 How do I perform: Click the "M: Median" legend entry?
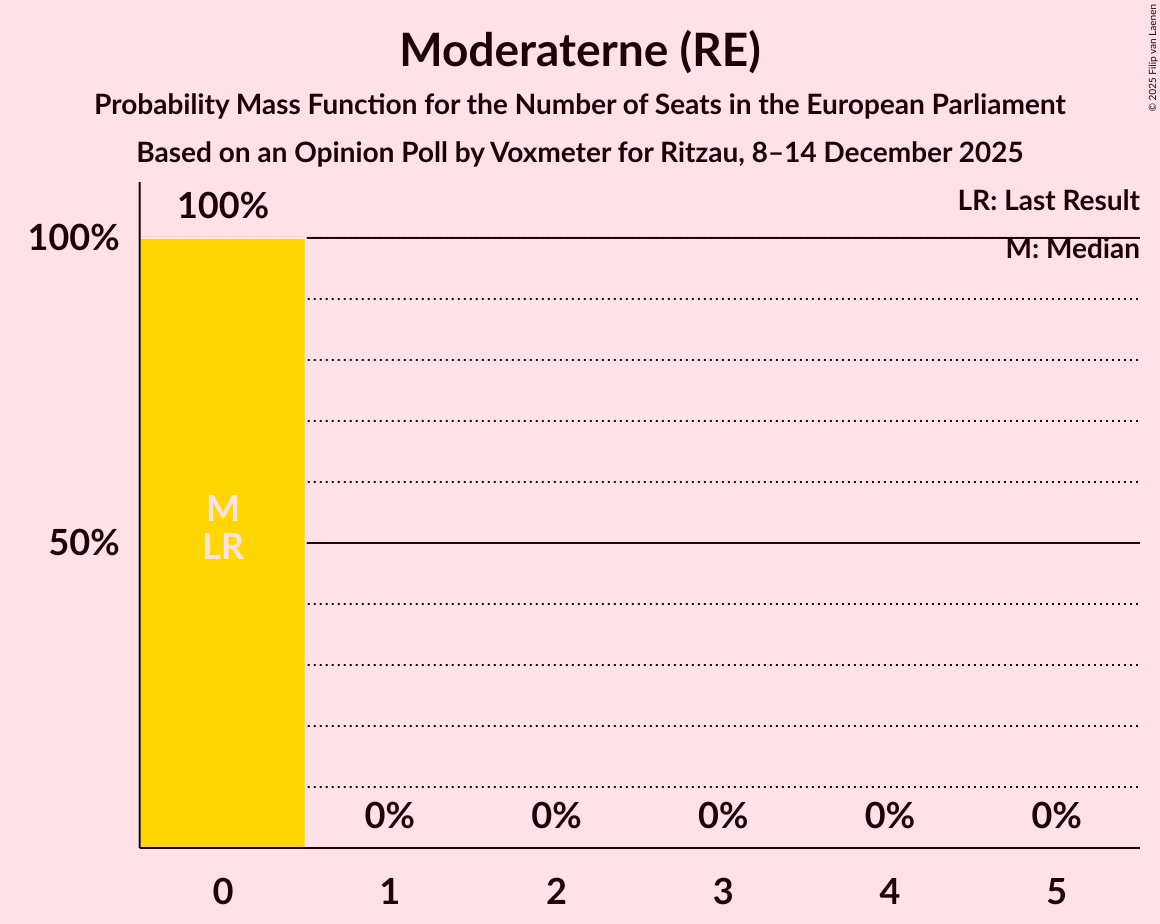tap(1072, 249)
